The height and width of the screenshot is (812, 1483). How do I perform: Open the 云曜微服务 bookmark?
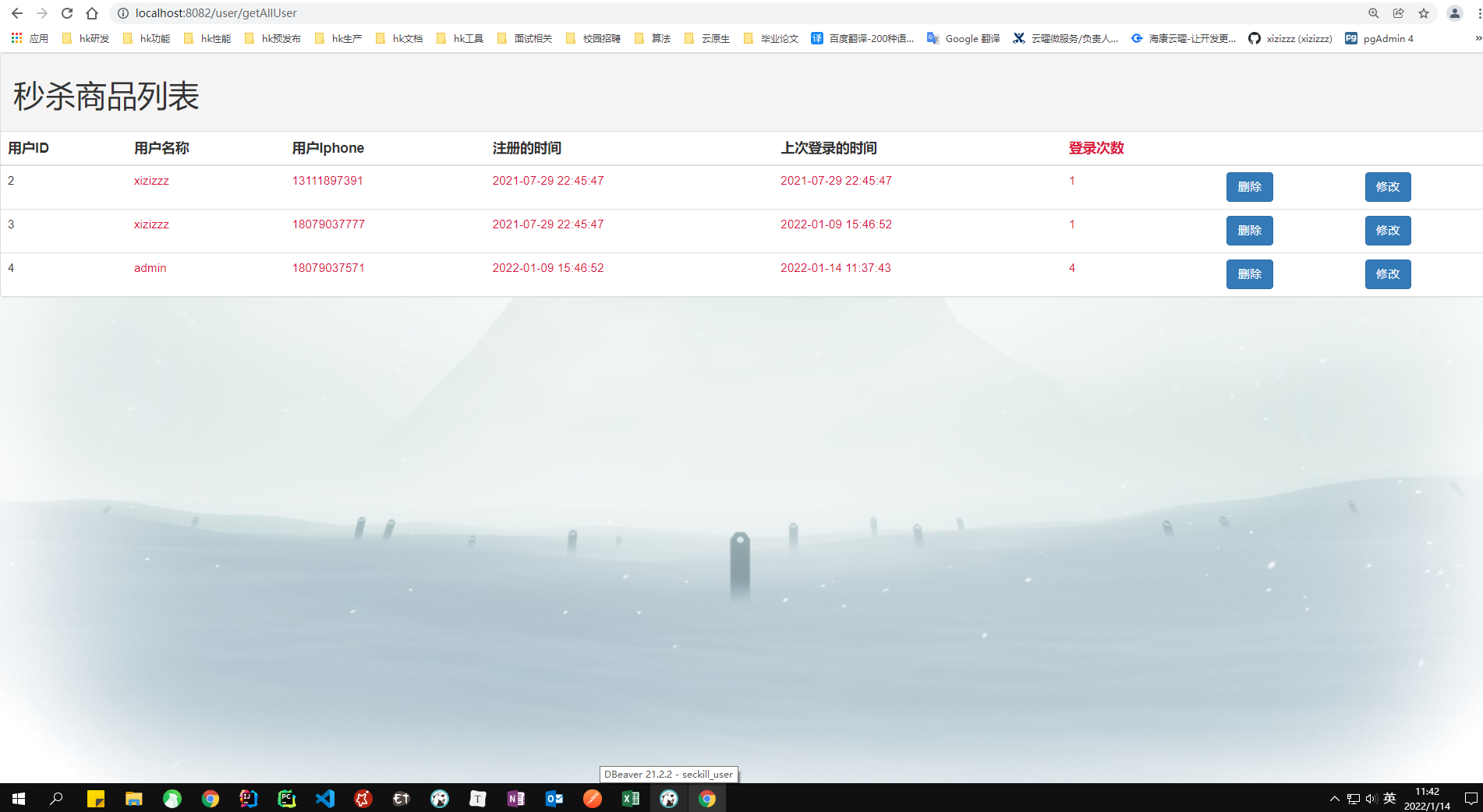(1065, 38)
